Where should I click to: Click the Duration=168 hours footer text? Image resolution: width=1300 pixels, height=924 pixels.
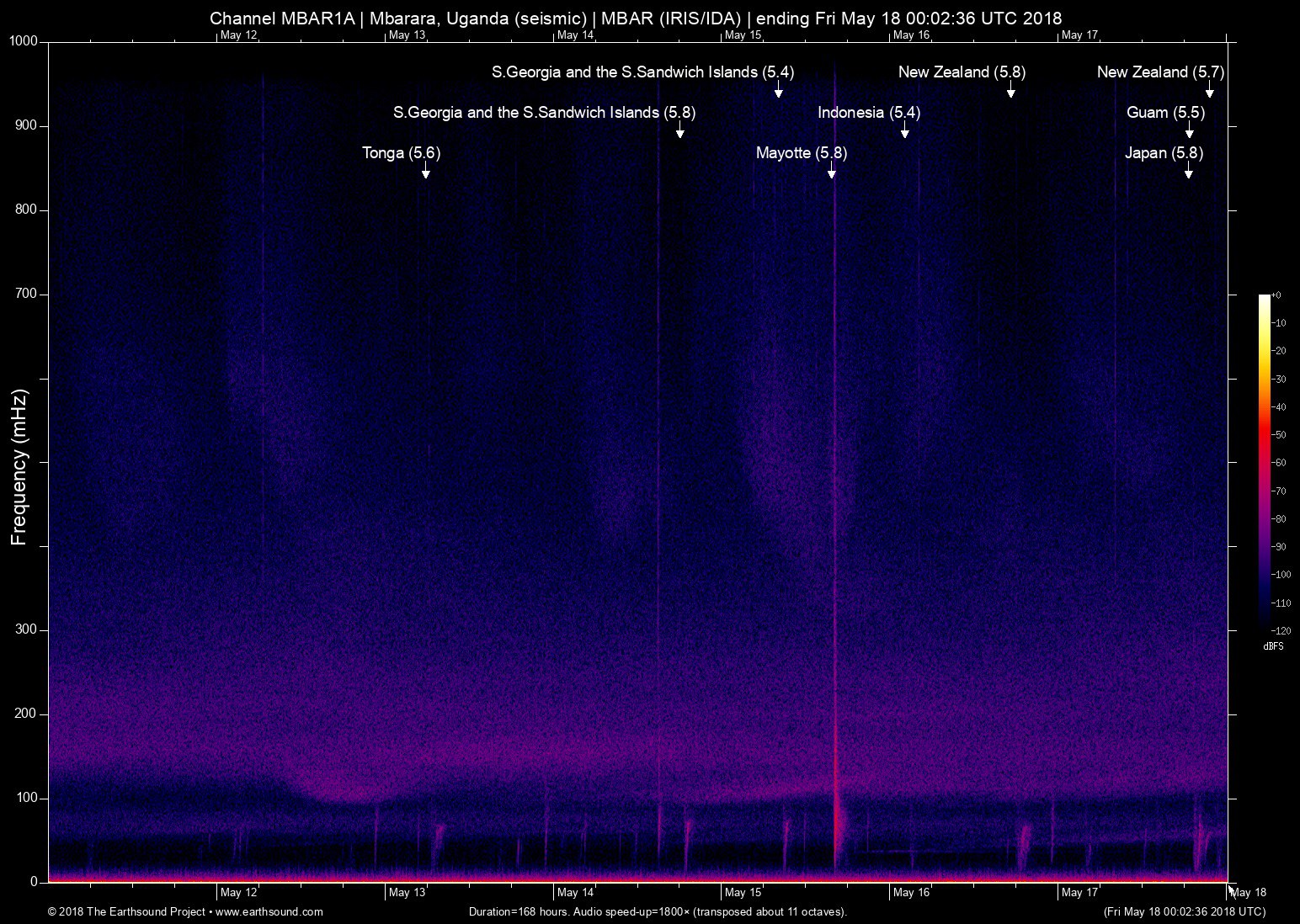(x=657, y=911)
